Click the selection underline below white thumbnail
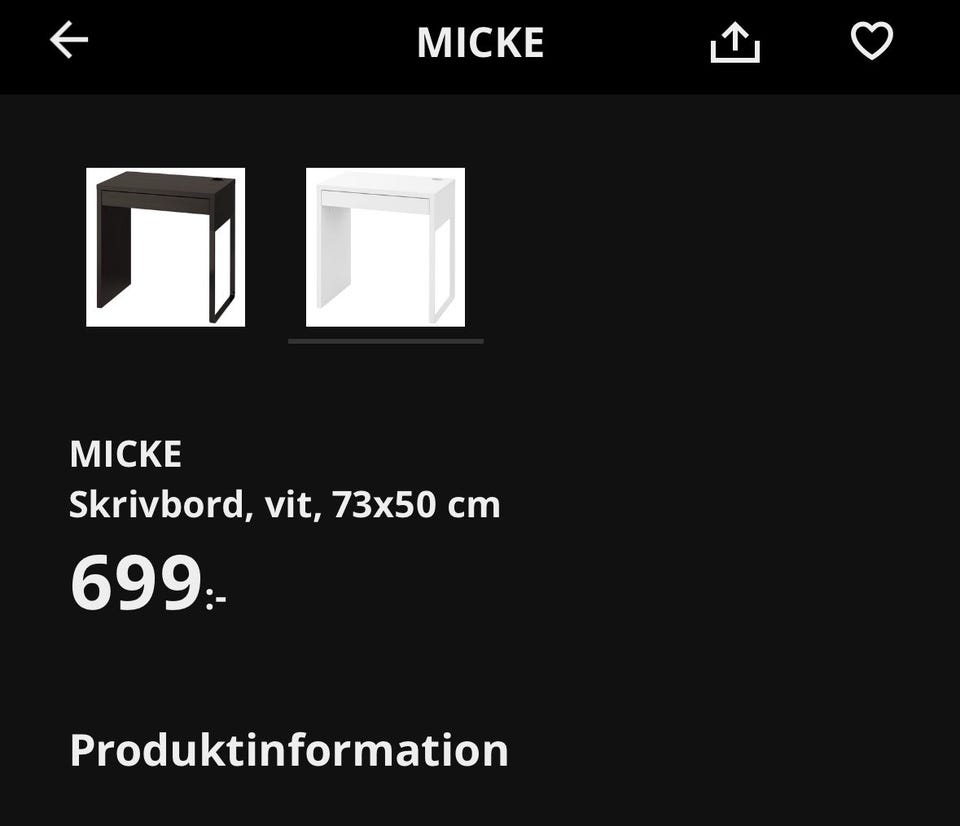The height and width of the screenshot is (826, 960). click(x=385, y=341)
